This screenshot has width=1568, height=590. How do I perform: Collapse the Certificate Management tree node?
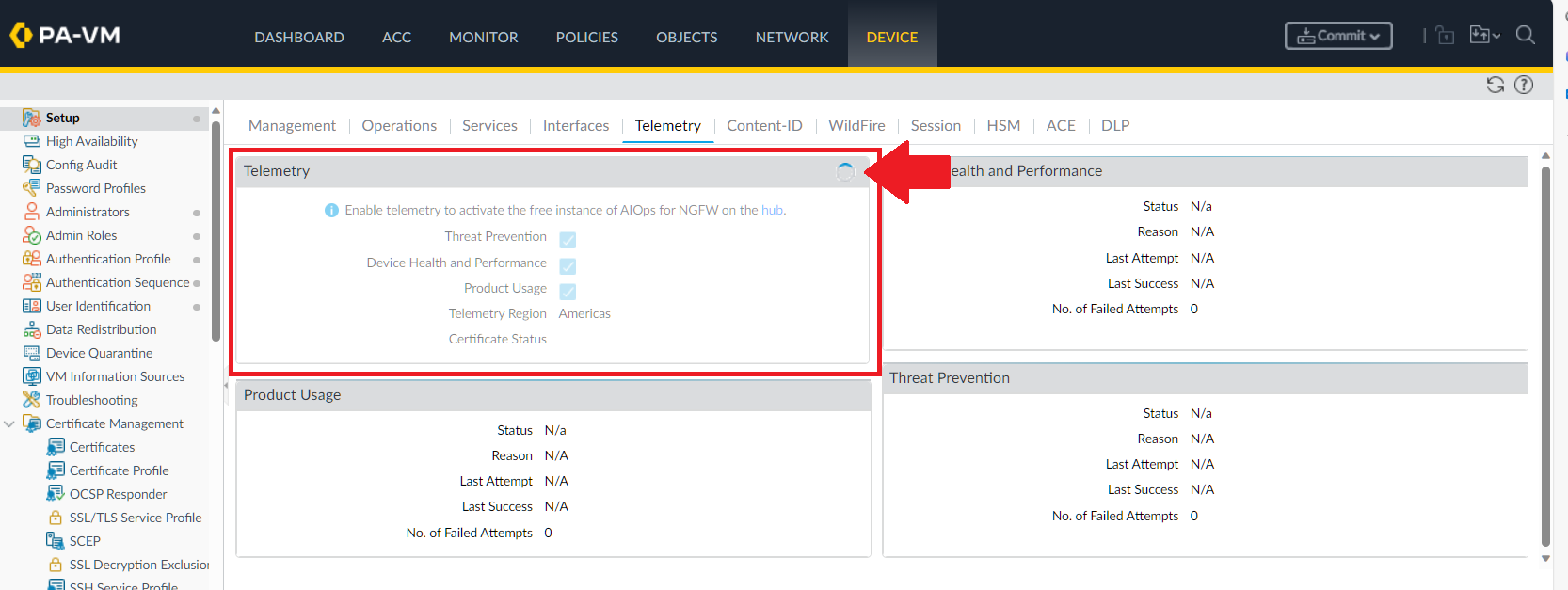click(x=9, y=424)
